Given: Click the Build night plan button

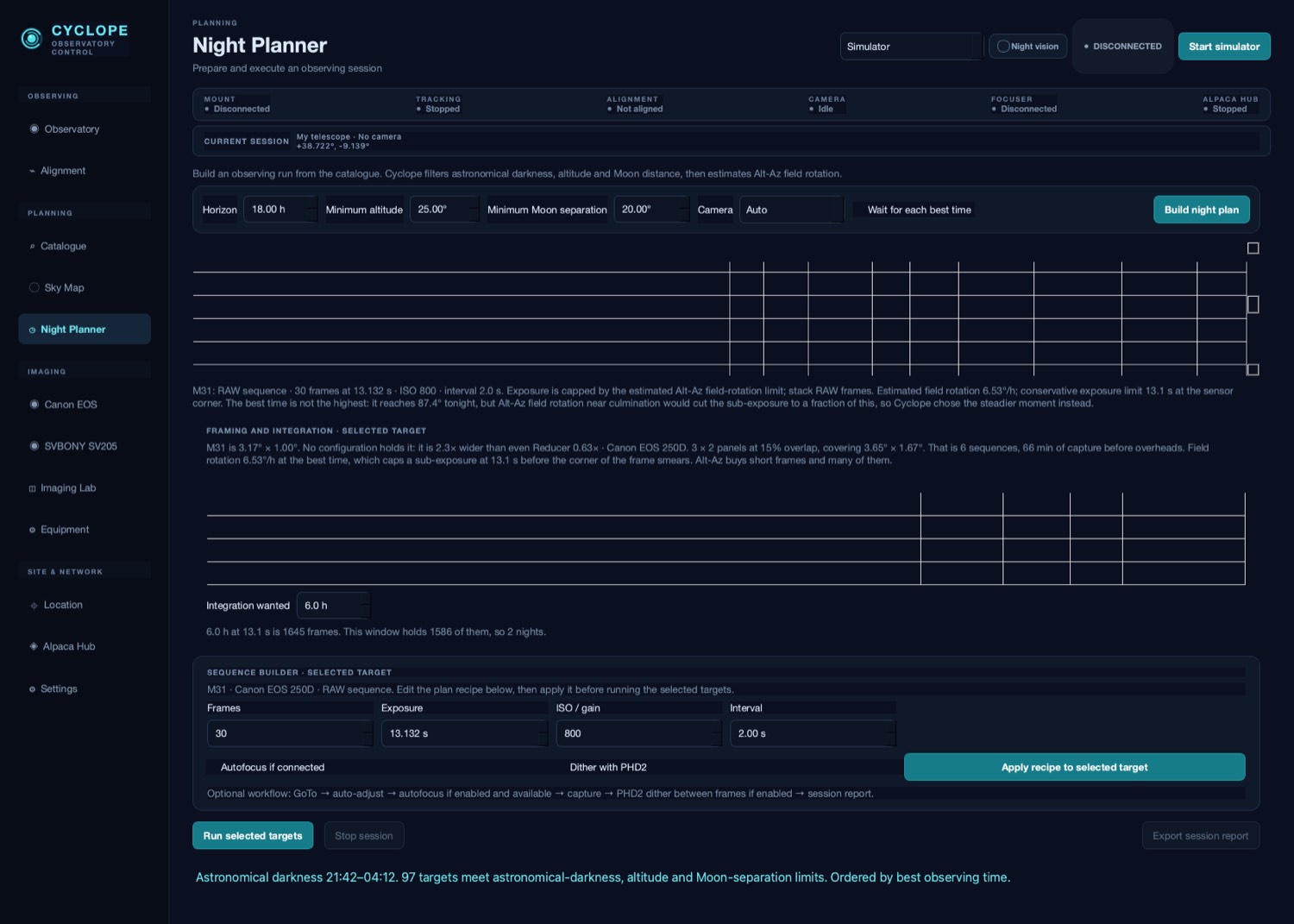Looking at the screenshot, I should (1201, 210).
